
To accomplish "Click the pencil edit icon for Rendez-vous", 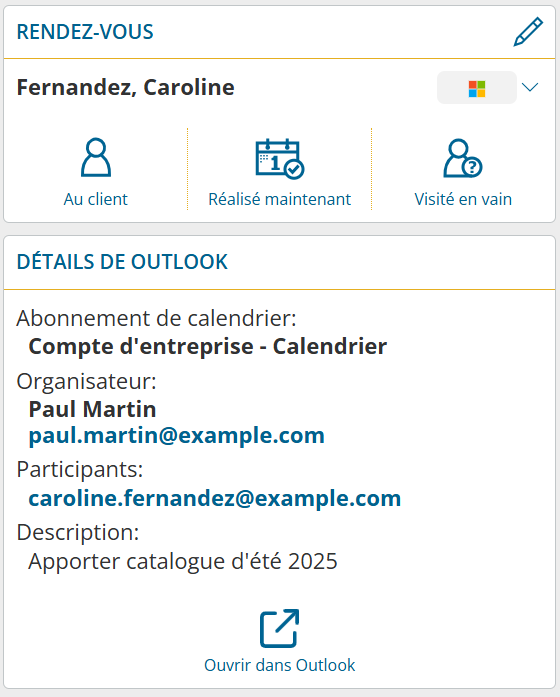I will click(x=528, y=32).
